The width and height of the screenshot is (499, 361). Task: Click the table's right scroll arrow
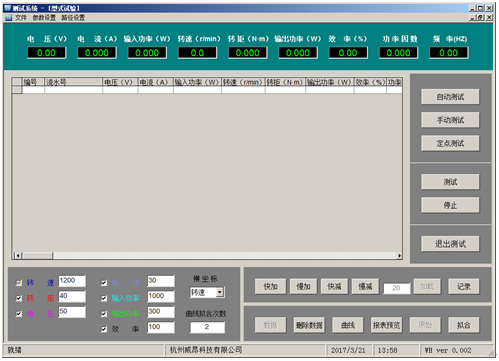(399, 256)
